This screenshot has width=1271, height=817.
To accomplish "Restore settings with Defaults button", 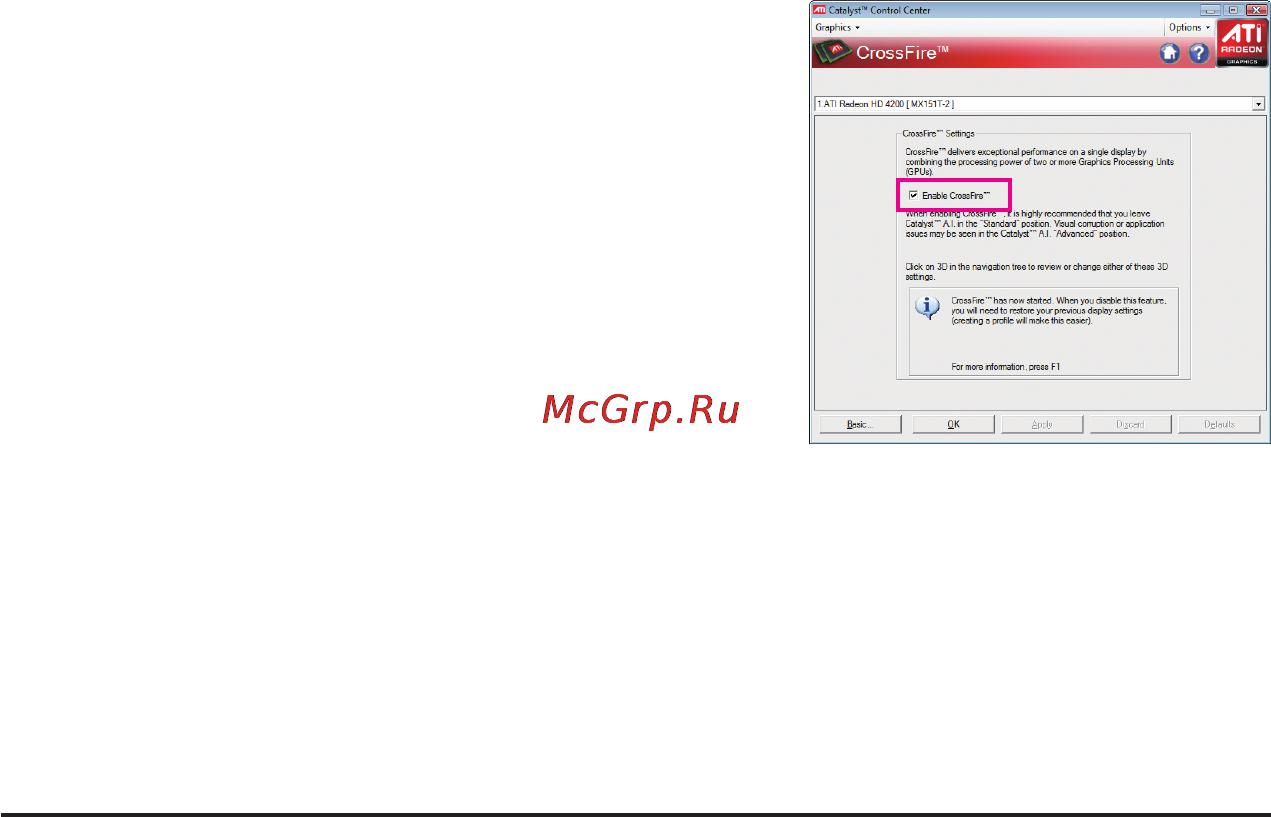I will pos(1219,424).
